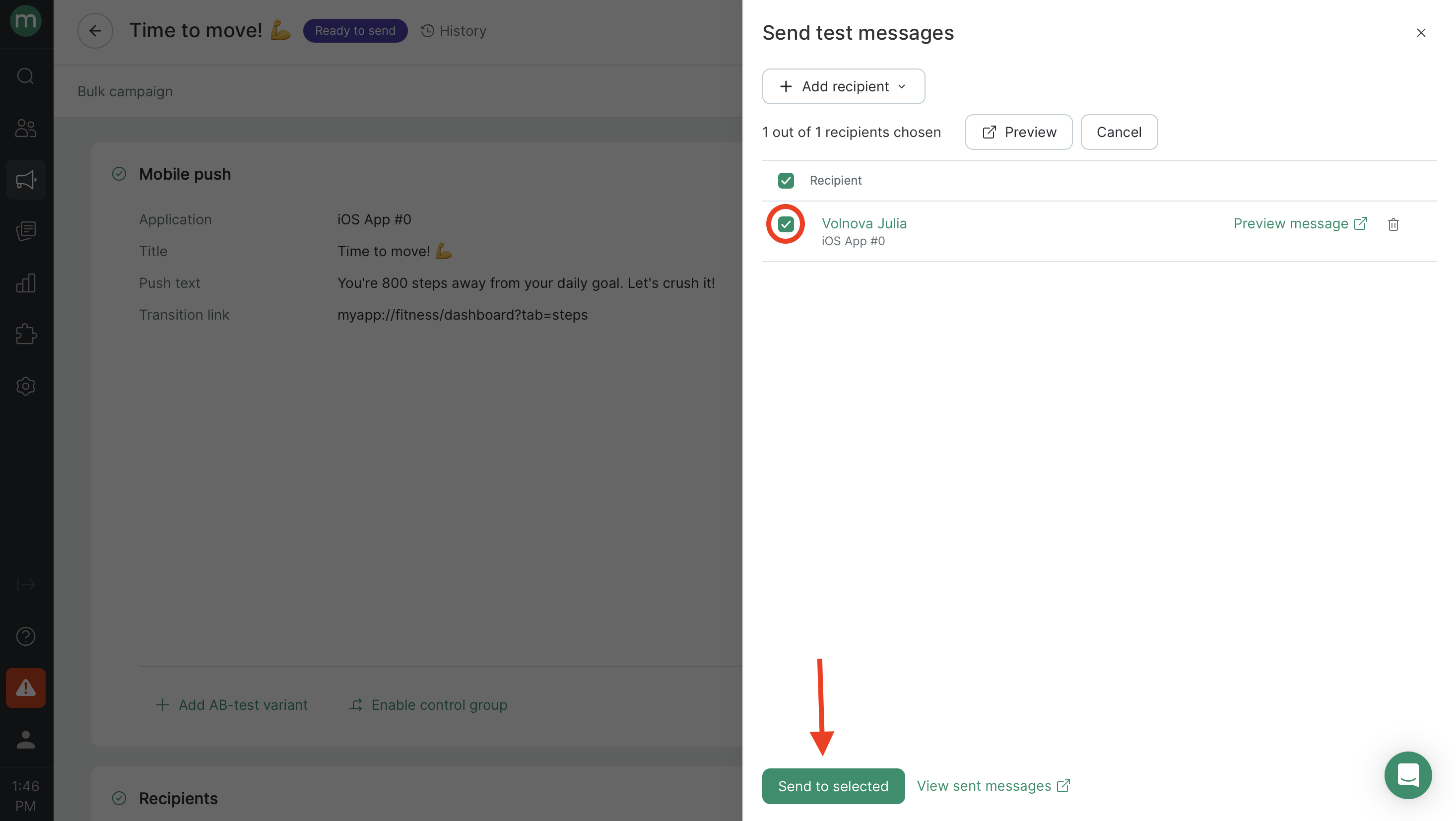Expand the sidebar with arrow icon
This screenshot has height=821, width=1456.
click(x=25, y=585)
